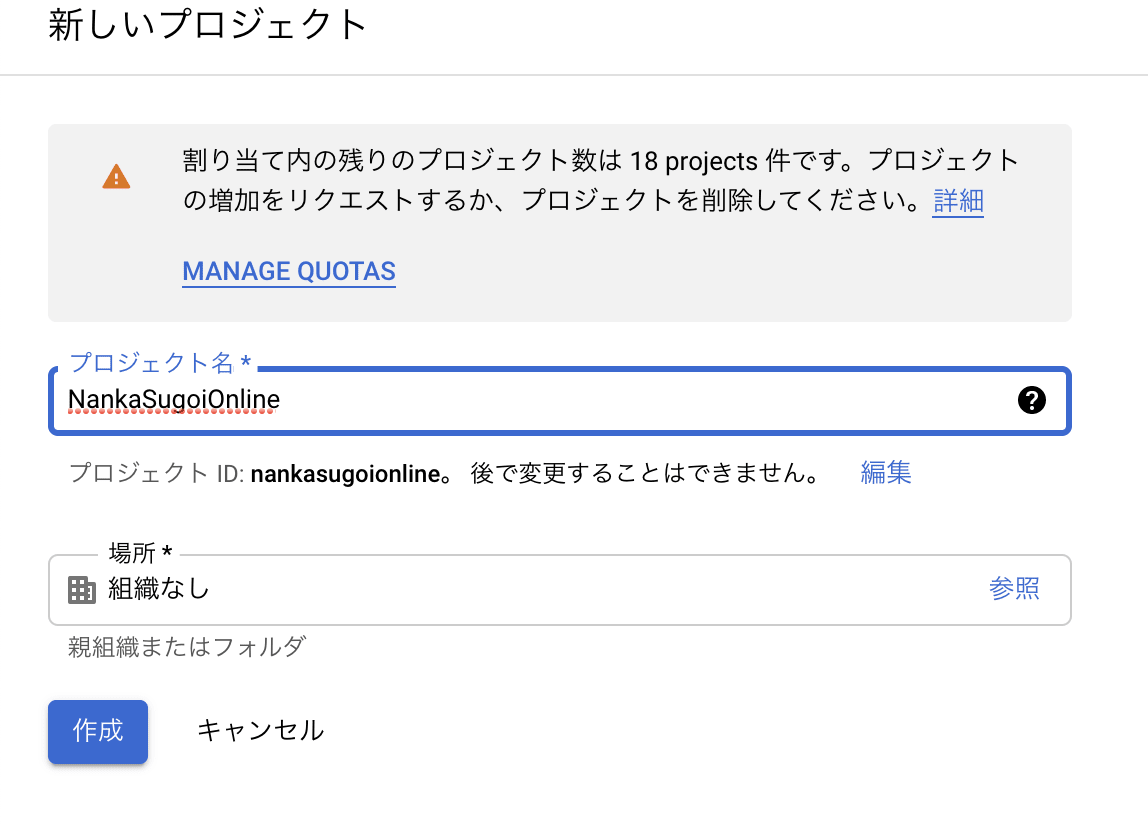Image resolution: width=1148 pixels, height=826 pixels.
Task: Click the 後で変更することはできません notice text
Action: (646, 473)
